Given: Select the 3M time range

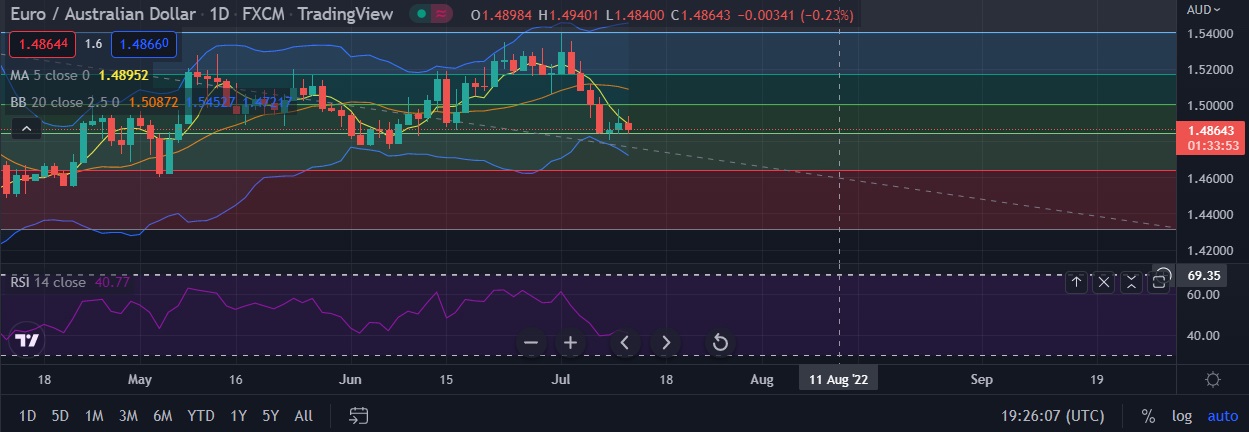Looking at the screenshot, I should [x=128, y=416].
